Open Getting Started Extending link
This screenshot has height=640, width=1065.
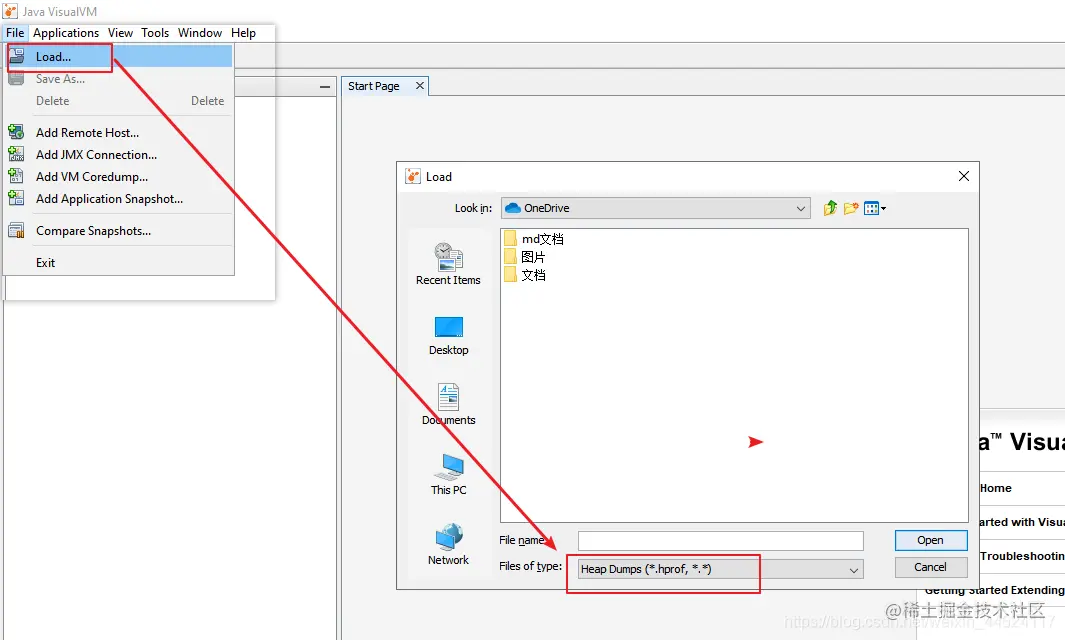point(995,590)
